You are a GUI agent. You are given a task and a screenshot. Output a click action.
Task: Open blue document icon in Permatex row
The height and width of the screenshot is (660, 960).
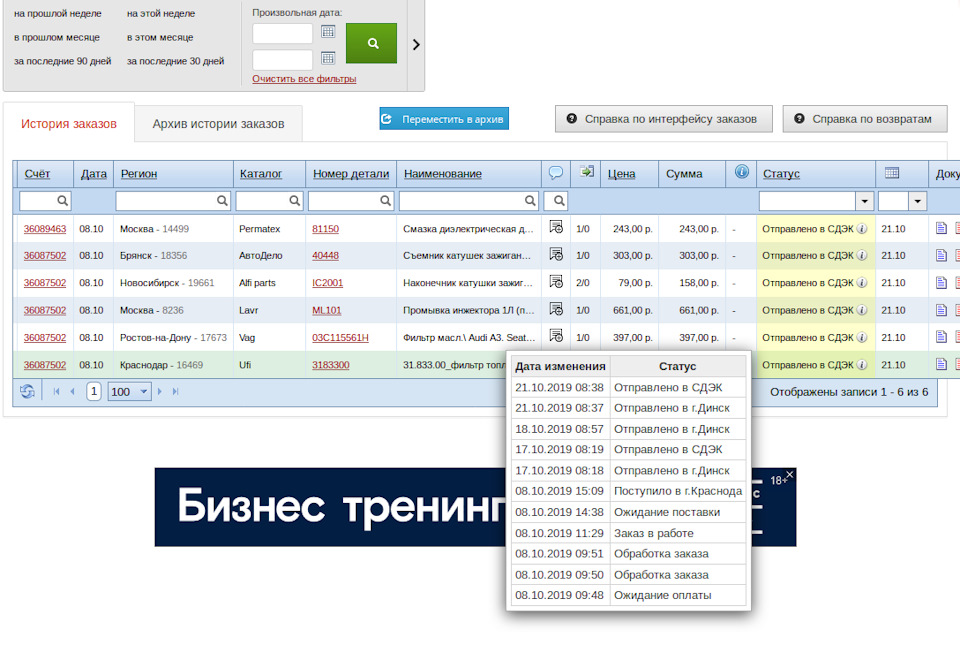[942, 228]
